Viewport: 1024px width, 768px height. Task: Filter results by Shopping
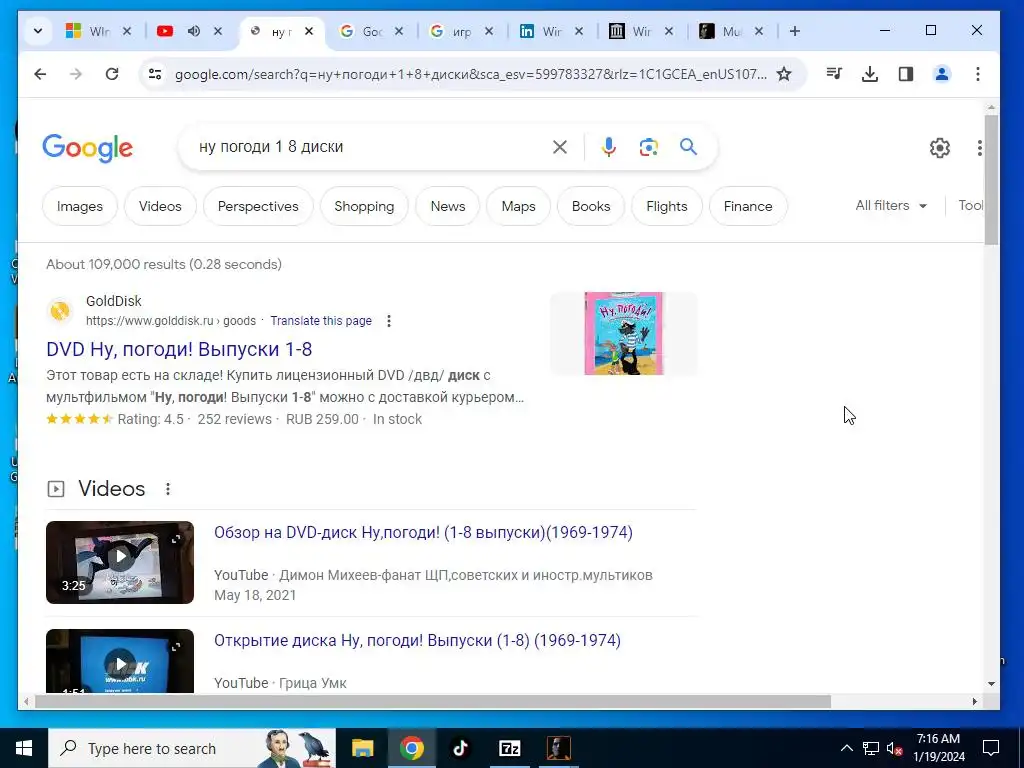pyautogui.click(x=364, y=206)
